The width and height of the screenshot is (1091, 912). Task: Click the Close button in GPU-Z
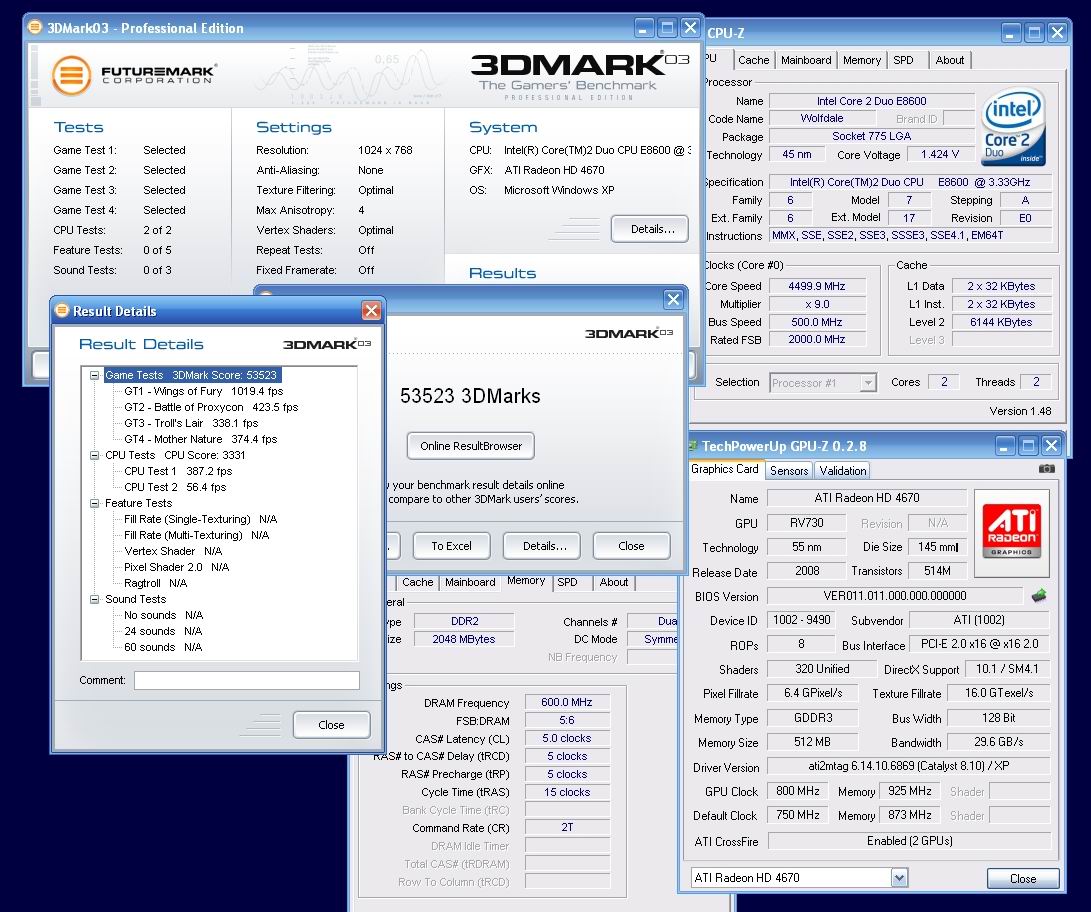(x=1023, y=879)
